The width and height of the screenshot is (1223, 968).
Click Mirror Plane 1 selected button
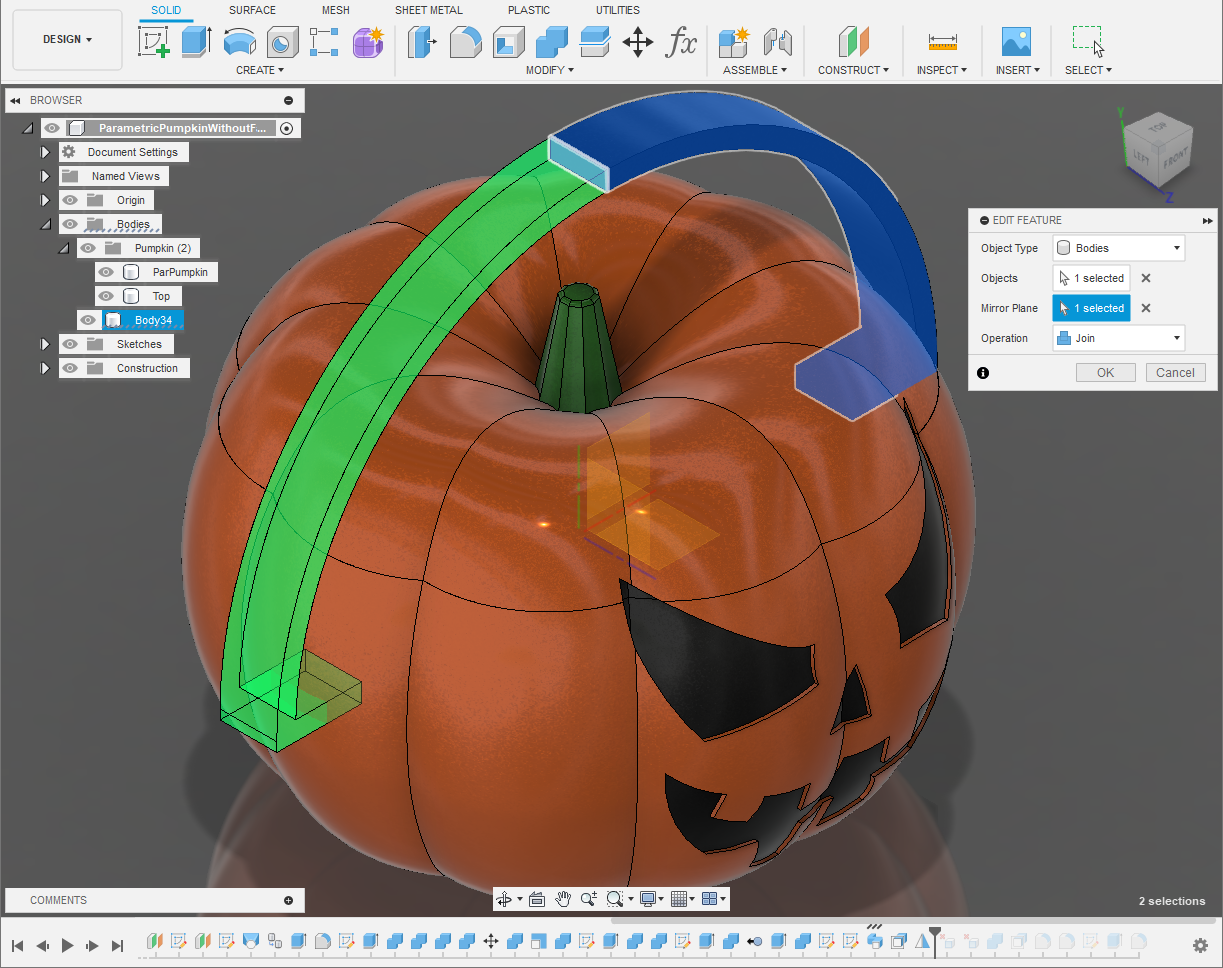(1091, 308)
